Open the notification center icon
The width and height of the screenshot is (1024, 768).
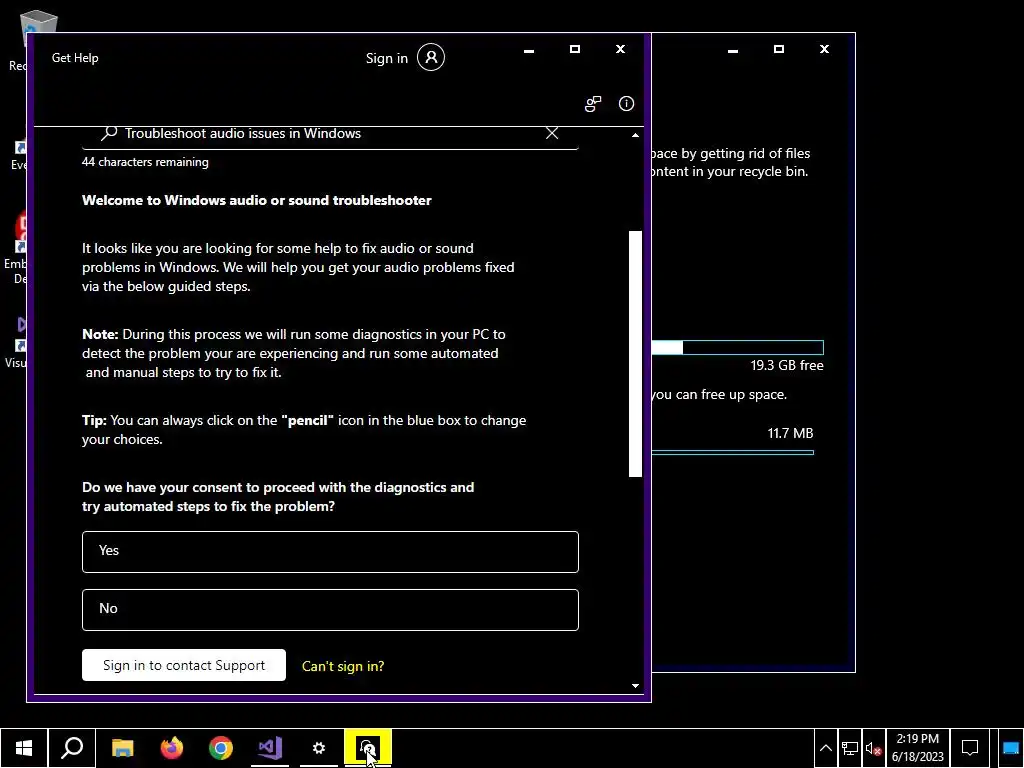point(970,748)
